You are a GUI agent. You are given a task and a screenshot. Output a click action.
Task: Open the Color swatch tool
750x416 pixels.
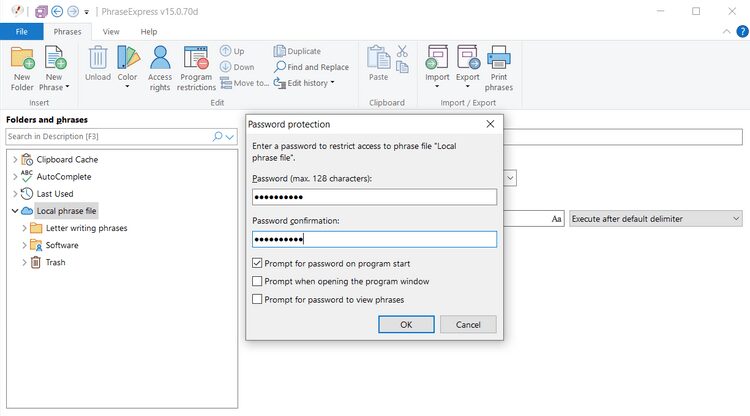(128, 58)
